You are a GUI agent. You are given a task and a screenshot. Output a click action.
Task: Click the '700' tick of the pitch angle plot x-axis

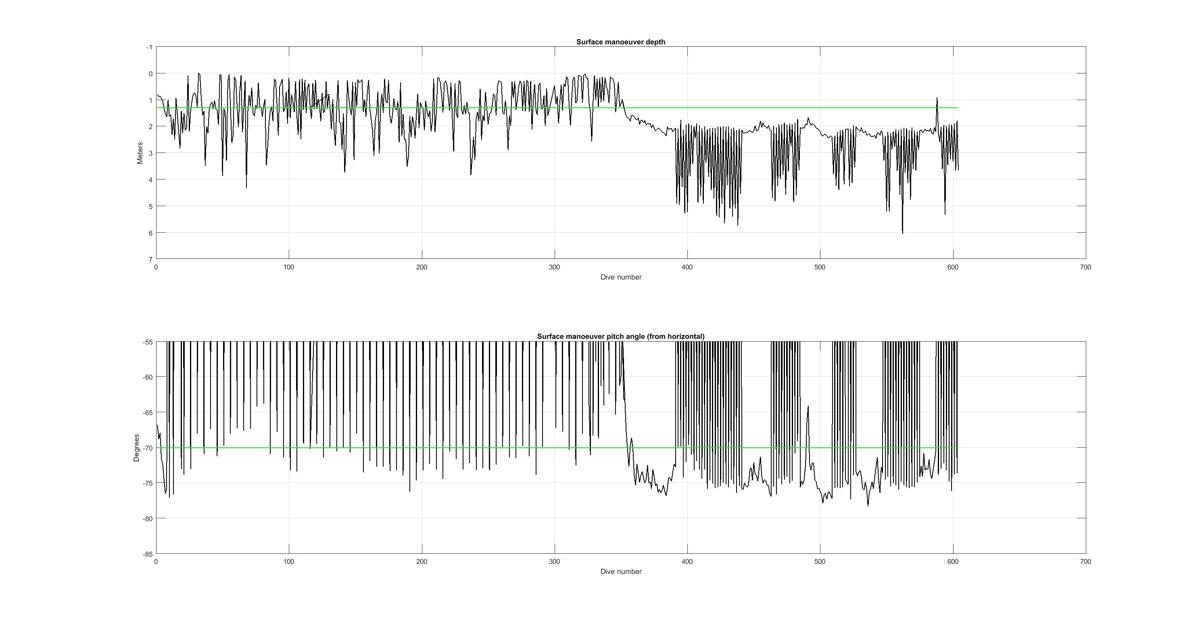coord(1085,562)
